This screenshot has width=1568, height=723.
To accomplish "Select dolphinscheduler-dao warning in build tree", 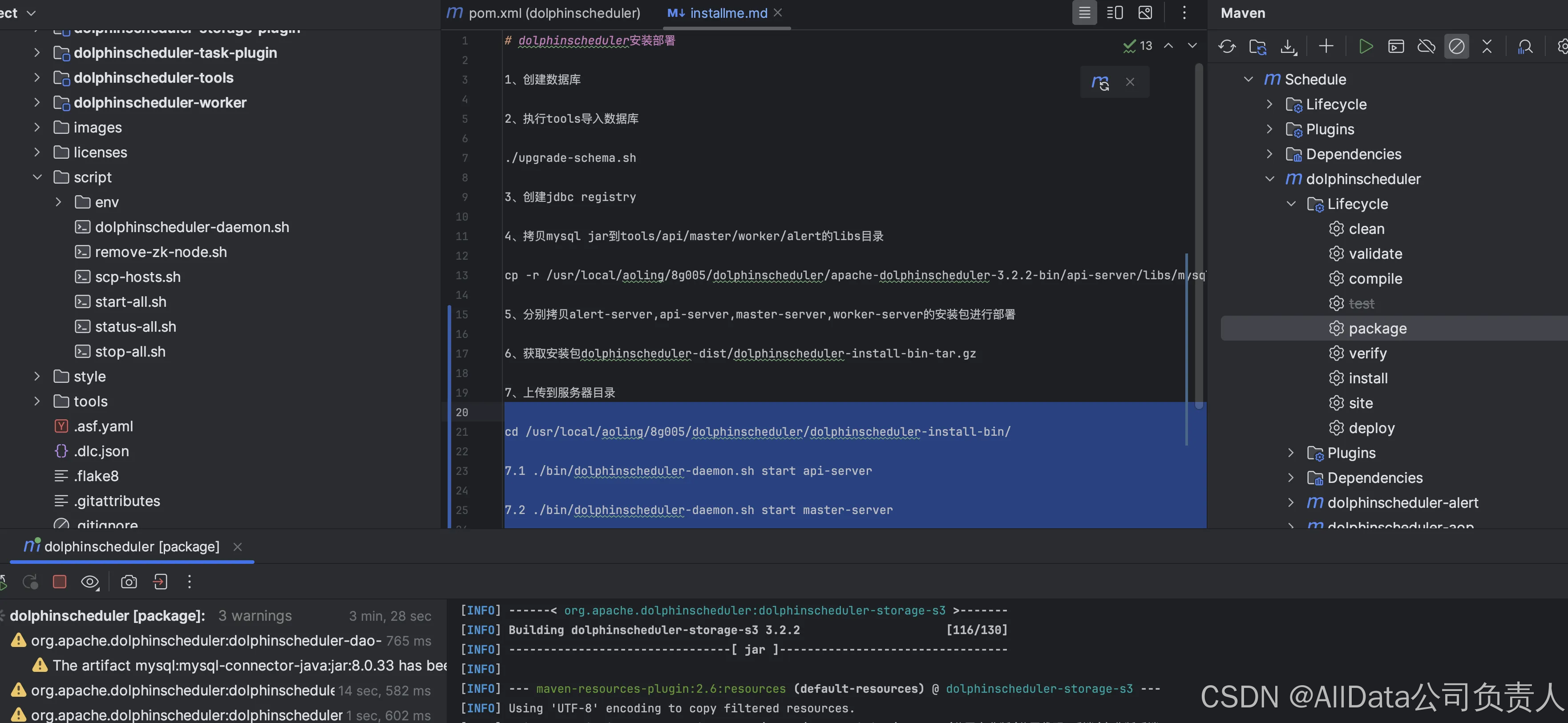I will pos(207,641).
